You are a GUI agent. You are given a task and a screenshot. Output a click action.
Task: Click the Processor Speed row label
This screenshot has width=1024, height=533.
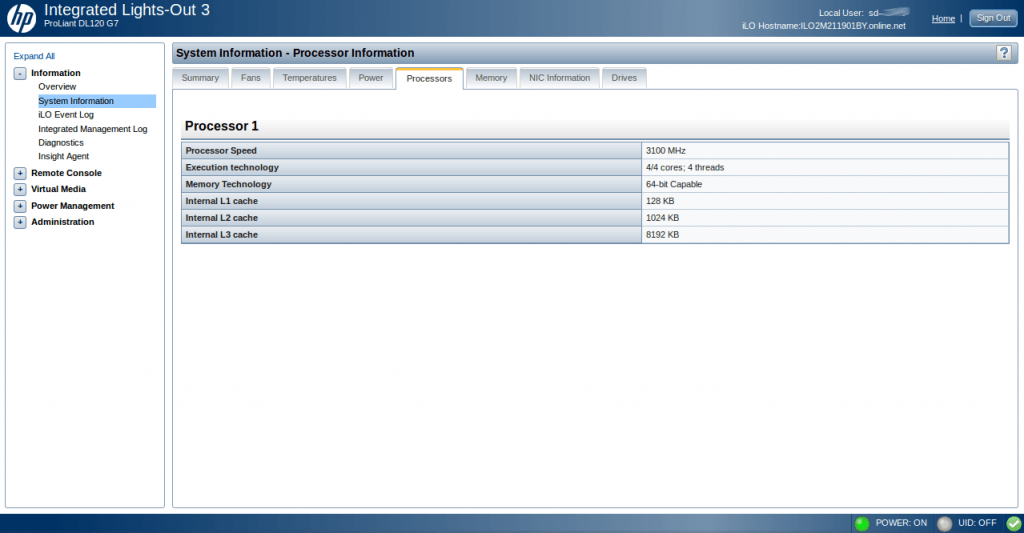click(221, 151)
